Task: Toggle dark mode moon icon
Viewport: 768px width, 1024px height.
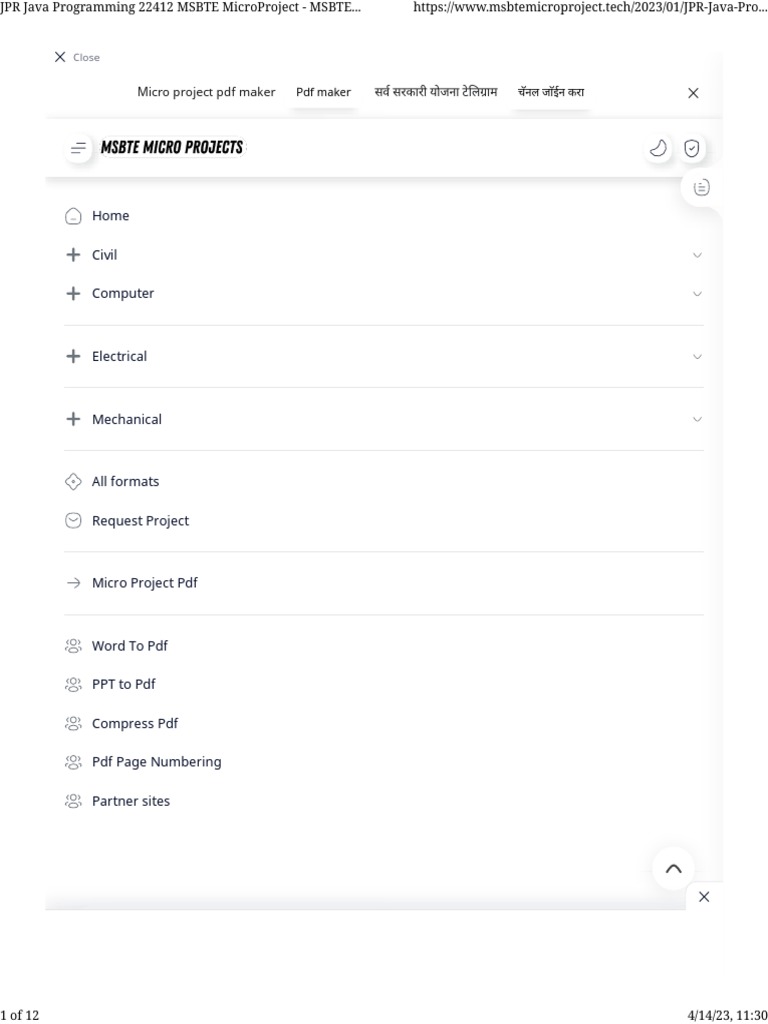Action: (658, 148)
